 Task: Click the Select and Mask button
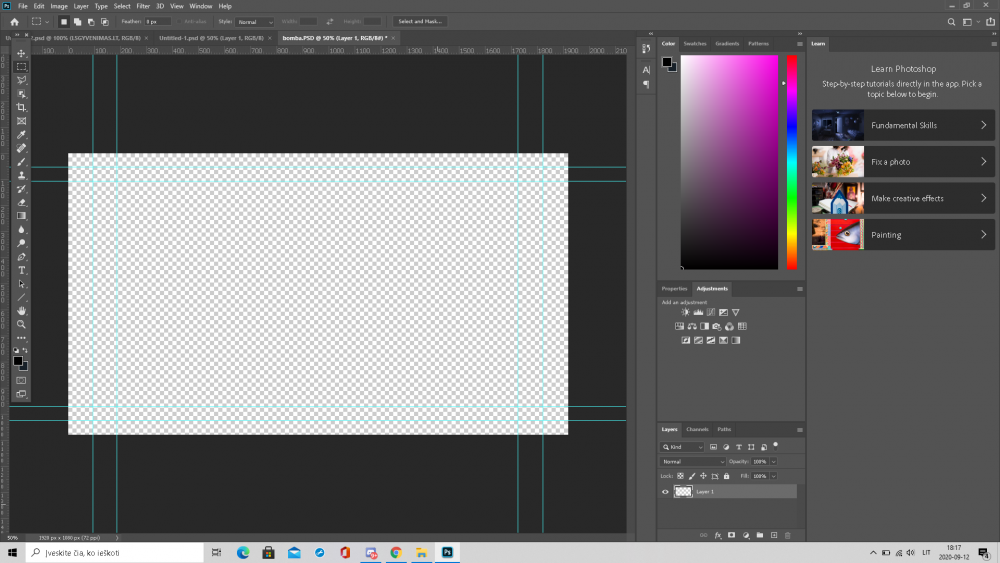[420, 22]
